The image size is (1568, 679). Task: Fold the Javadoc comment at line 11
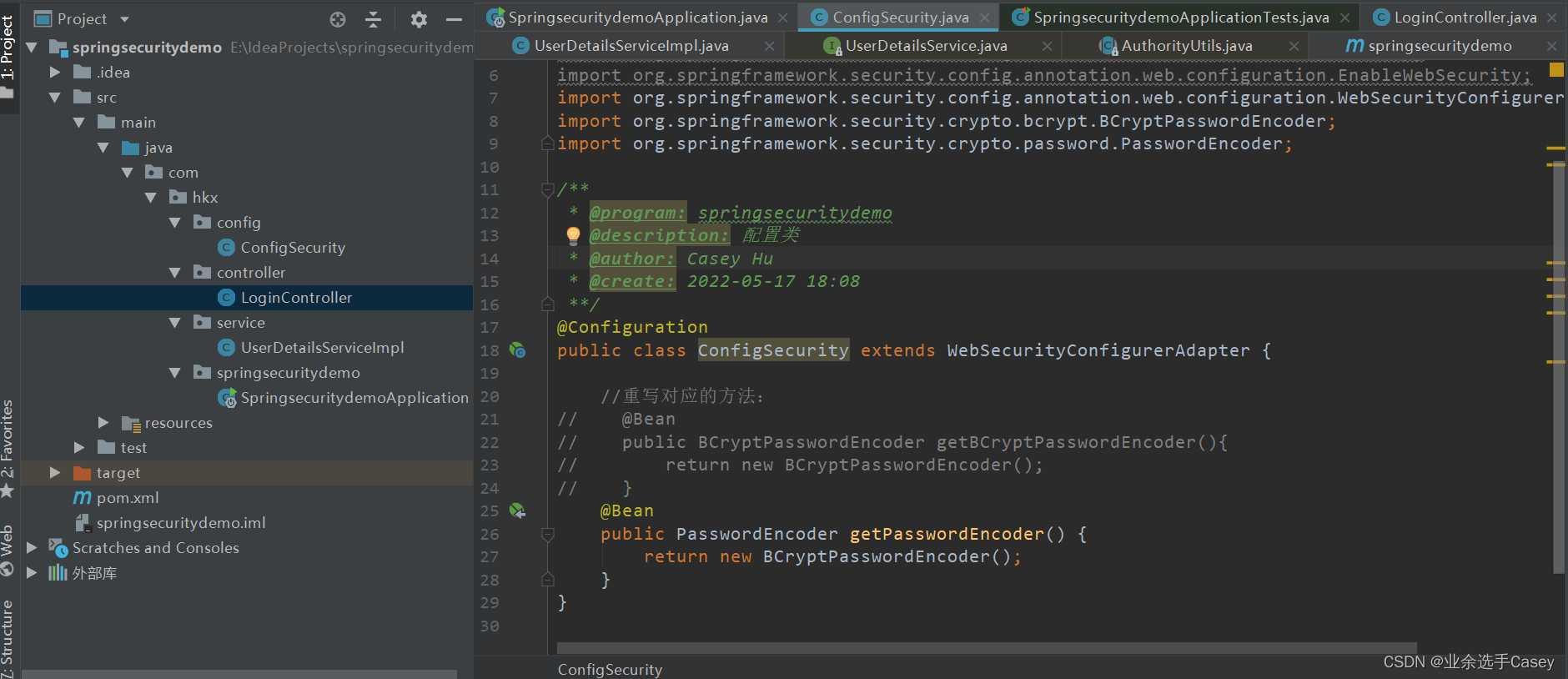[548, 189]
